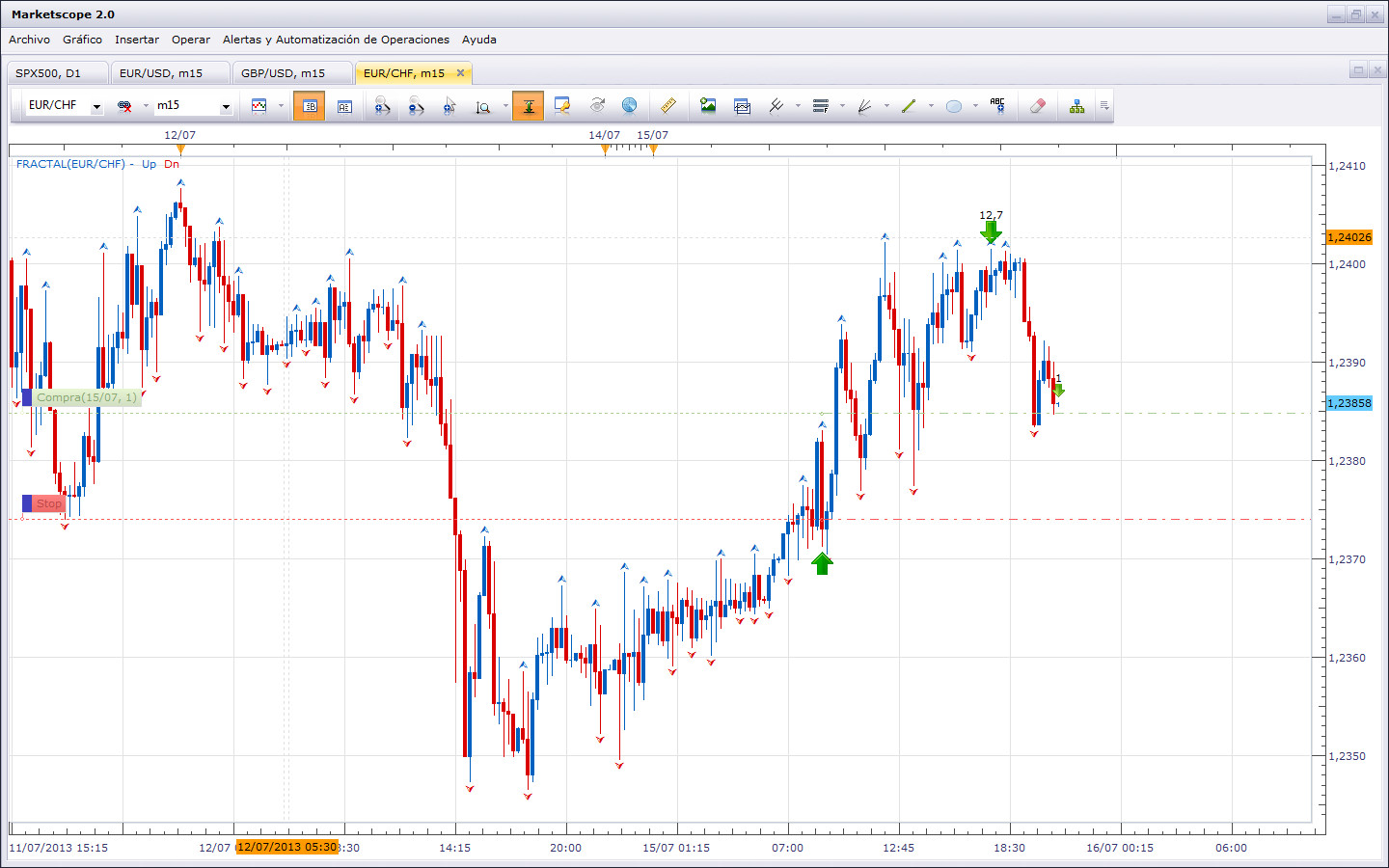1389x868 pixels.
Task: Expand the fan tool dropdown arrow
Action: click(x=886, y=106)
